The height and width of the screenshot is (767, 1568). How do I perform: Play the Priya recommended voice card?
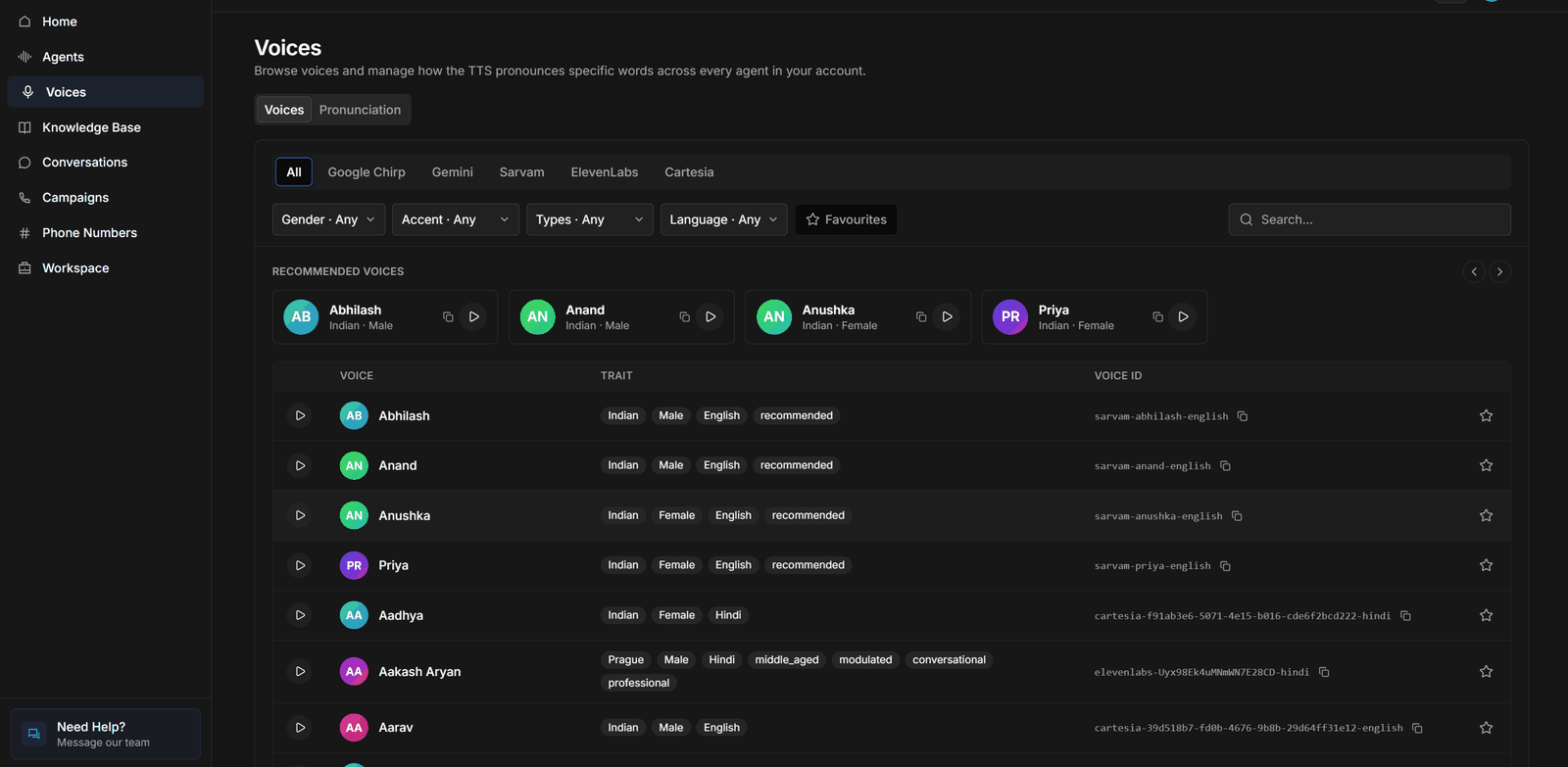(x=1184, y=316)
